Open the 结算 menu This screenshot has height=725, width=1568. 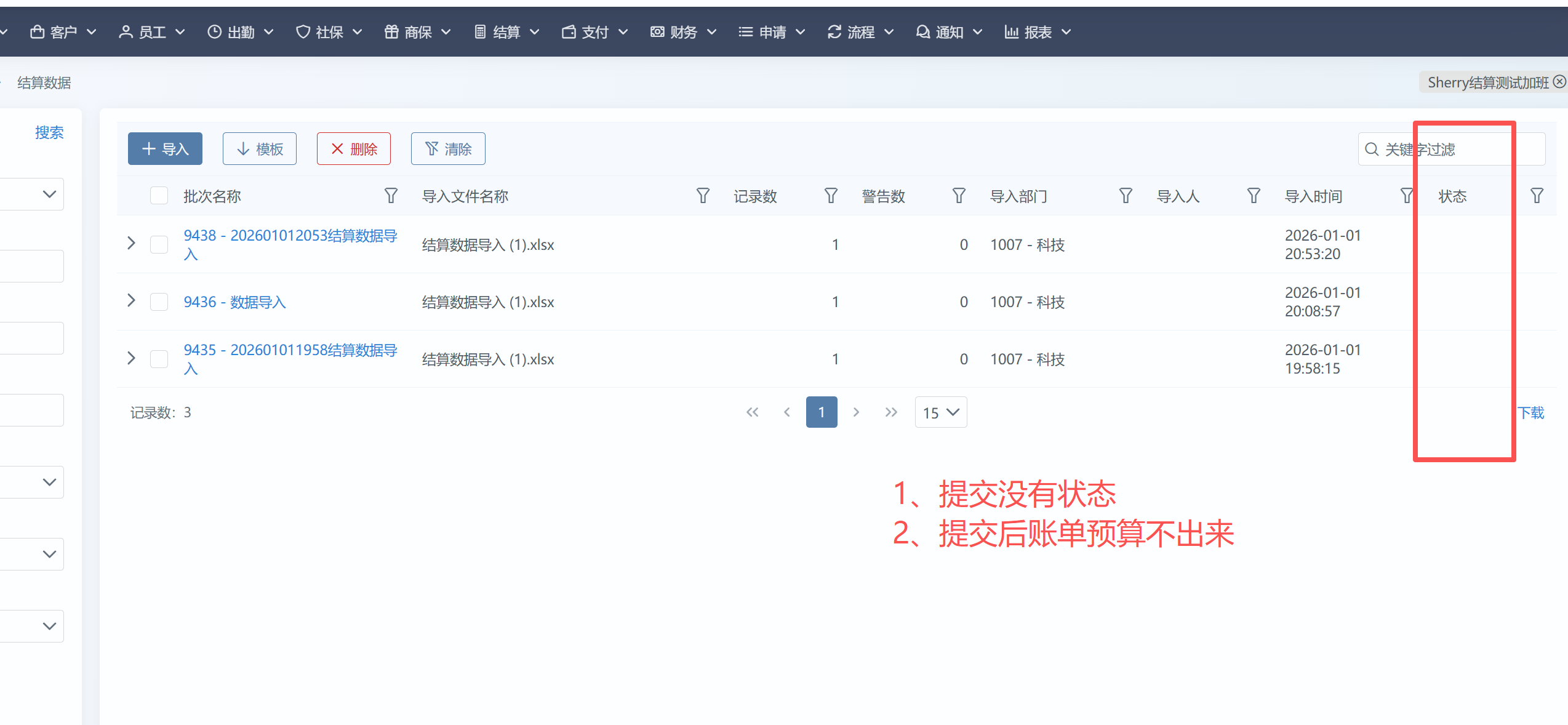point(507,32)
